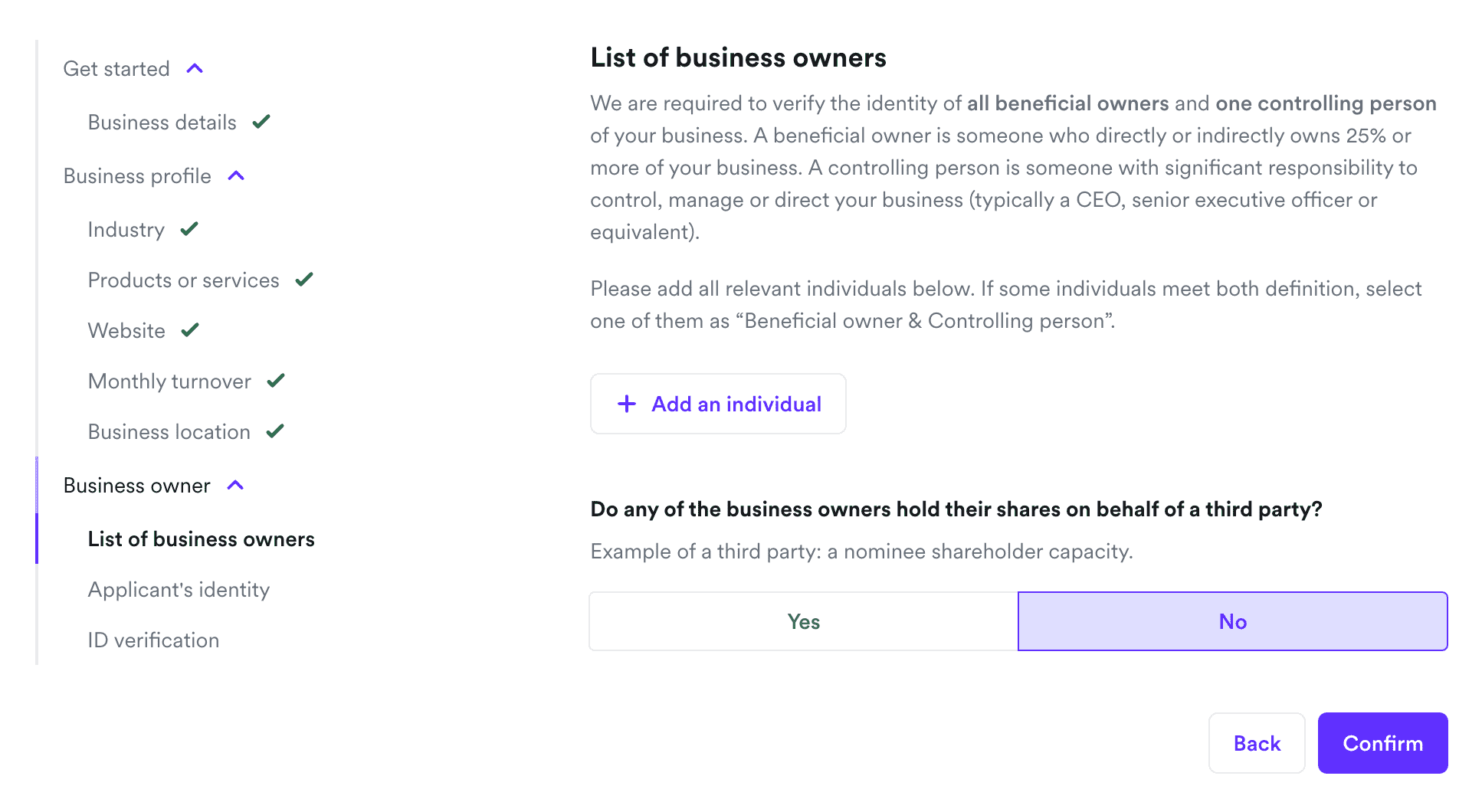Screen dimensions: 1482x812
Task: Click the checkmark beside Products or services
Action: [304, 280]
